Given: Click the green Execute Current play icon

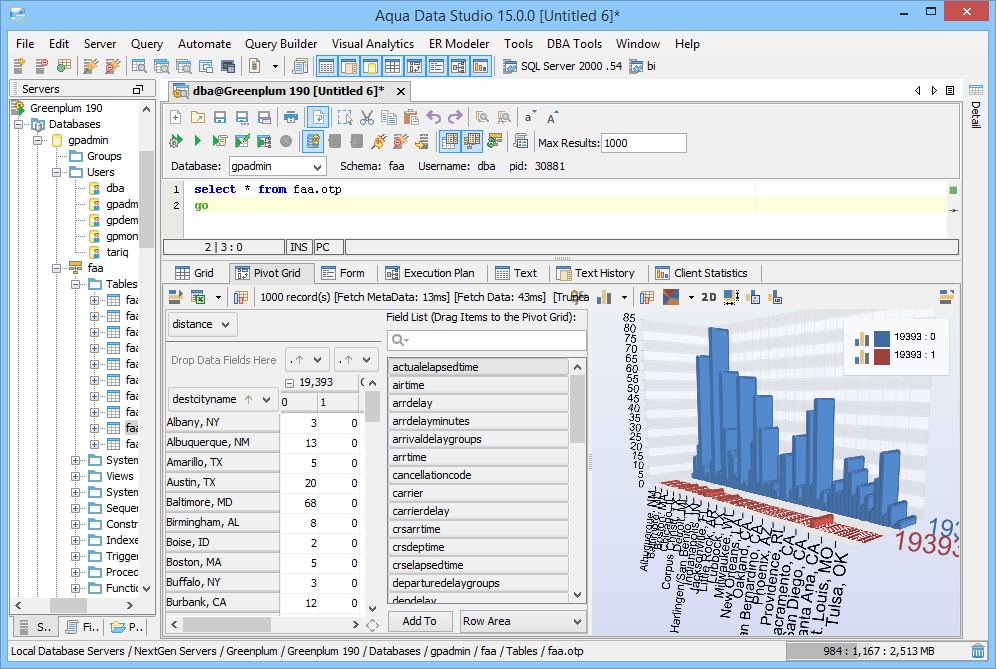Looking at the screenshot, I should point(198,141).
